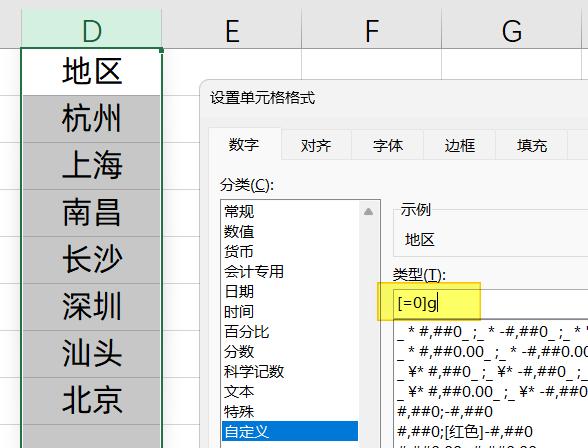
Task: Select 常规 category
Action: pos(290,212)
